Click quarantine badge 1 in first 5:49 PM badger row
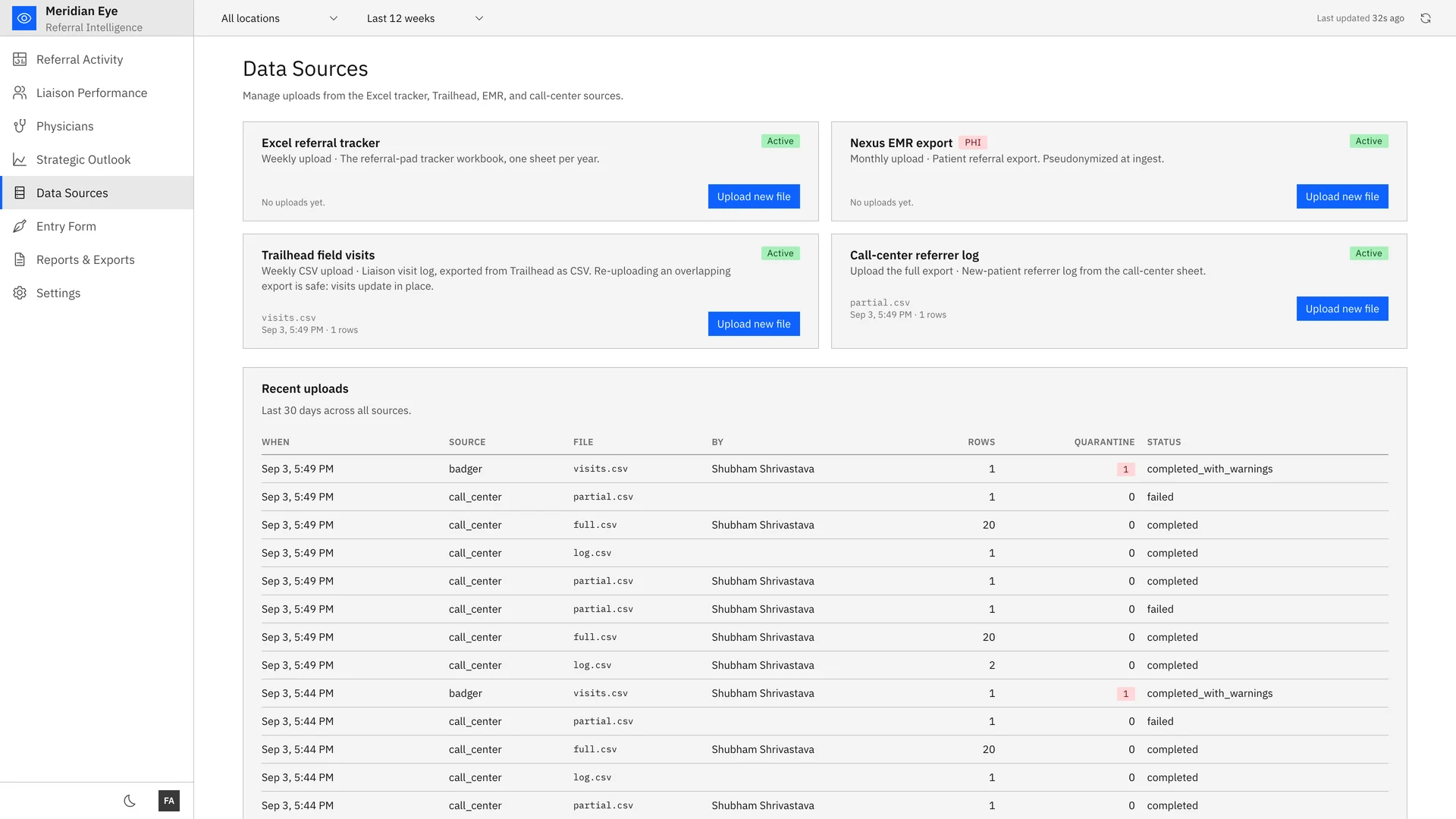The height and width of the screenshot is (819, 1456). pyautogui.click(x=1125, y=469)
